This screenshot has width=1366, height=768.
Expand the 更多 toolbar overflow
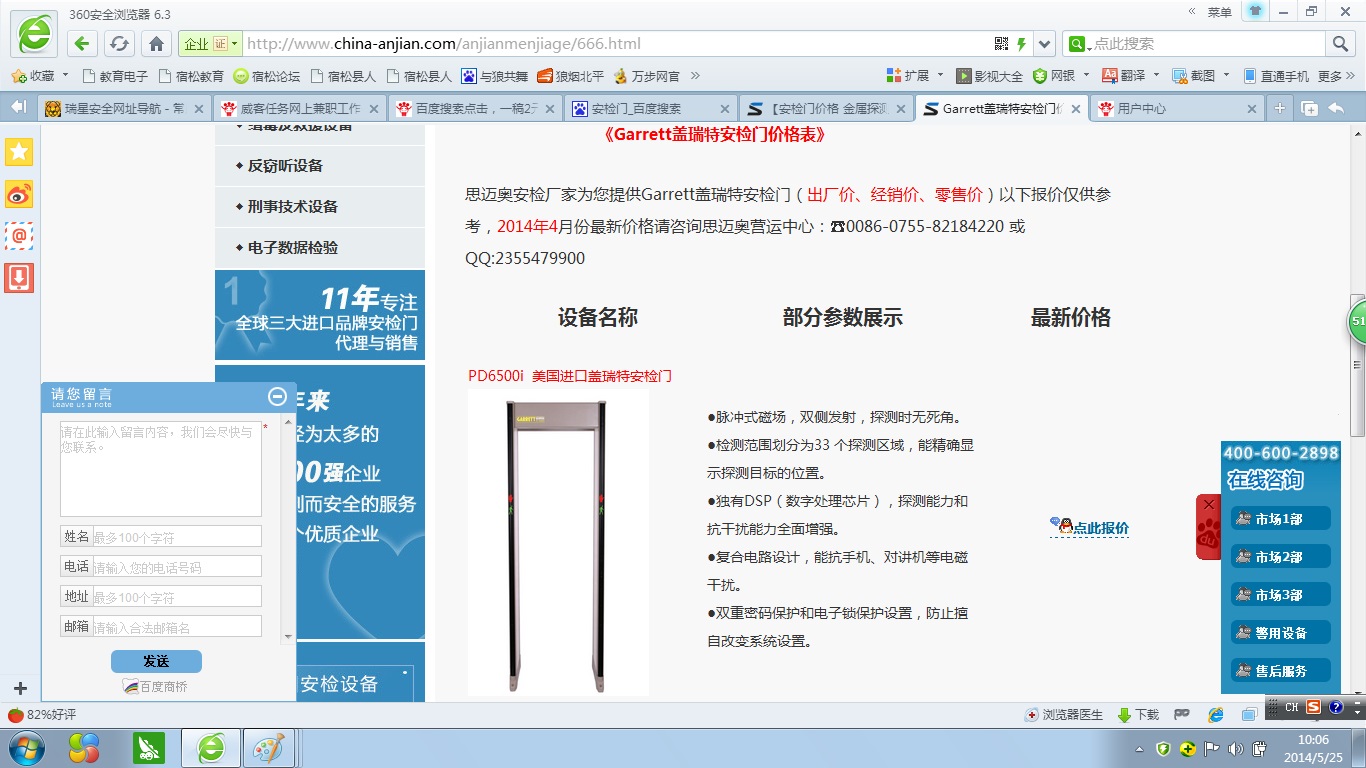1335,76
